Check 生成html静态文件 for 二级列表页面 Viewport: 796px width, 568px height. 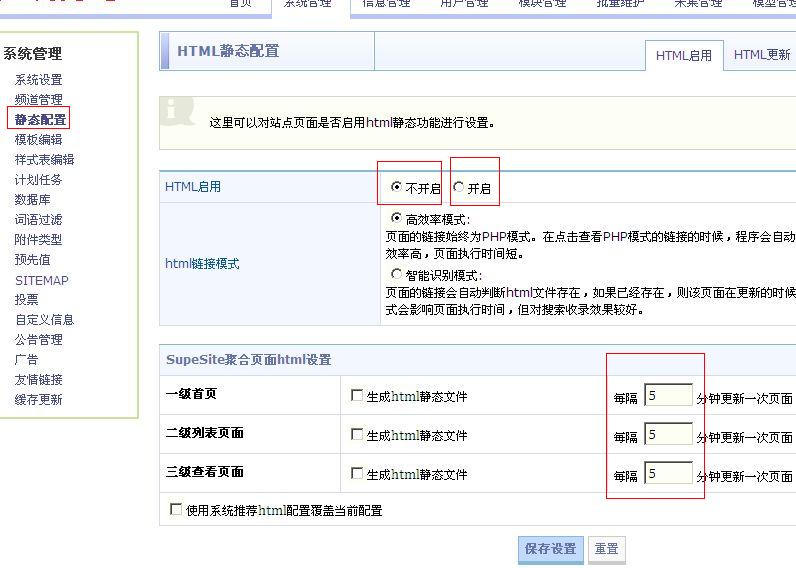coord(357,434)
